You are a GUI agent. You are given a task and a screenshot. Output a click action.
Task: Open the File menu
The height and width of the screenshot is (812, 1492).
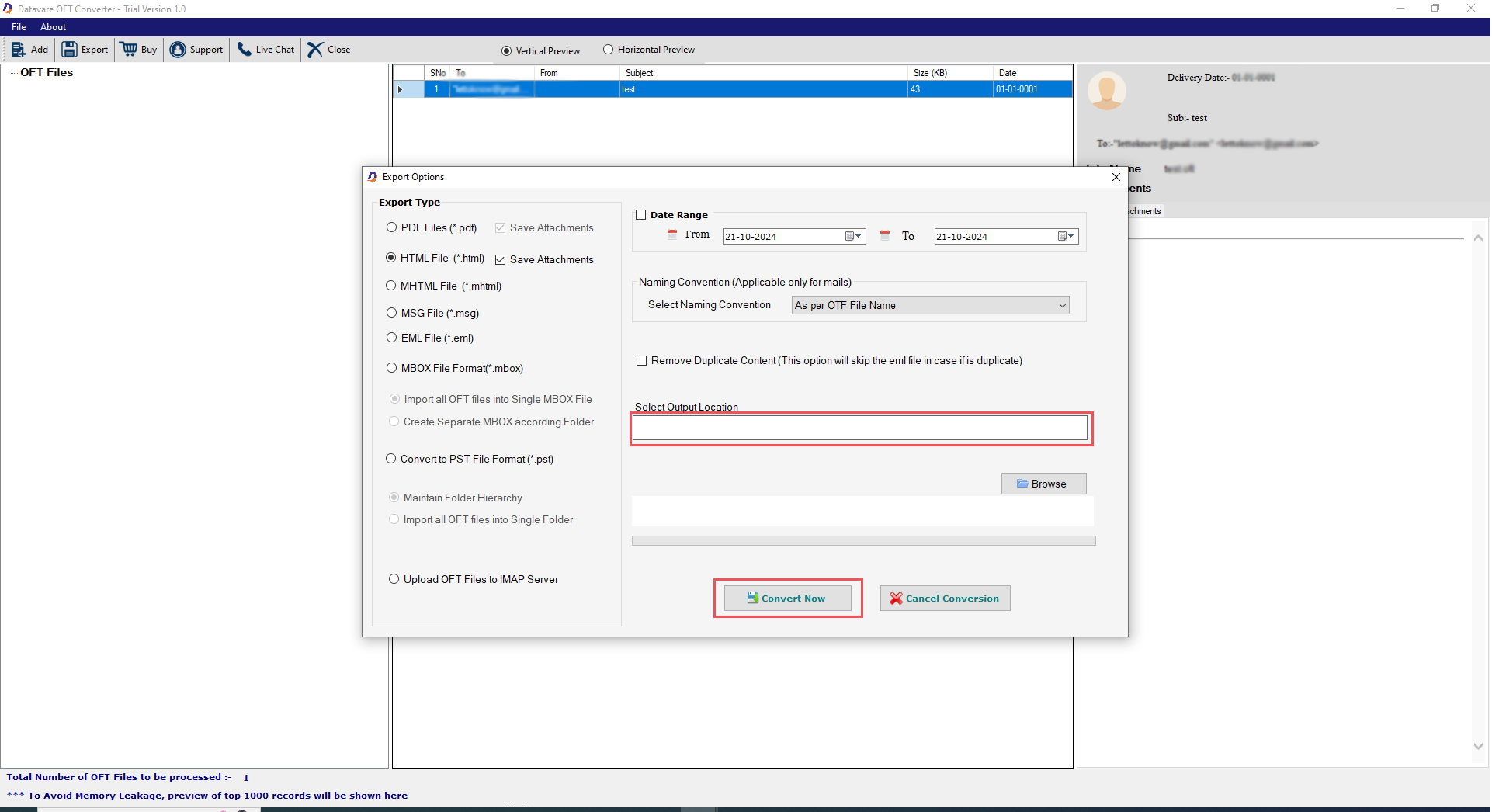pos(19,27)
